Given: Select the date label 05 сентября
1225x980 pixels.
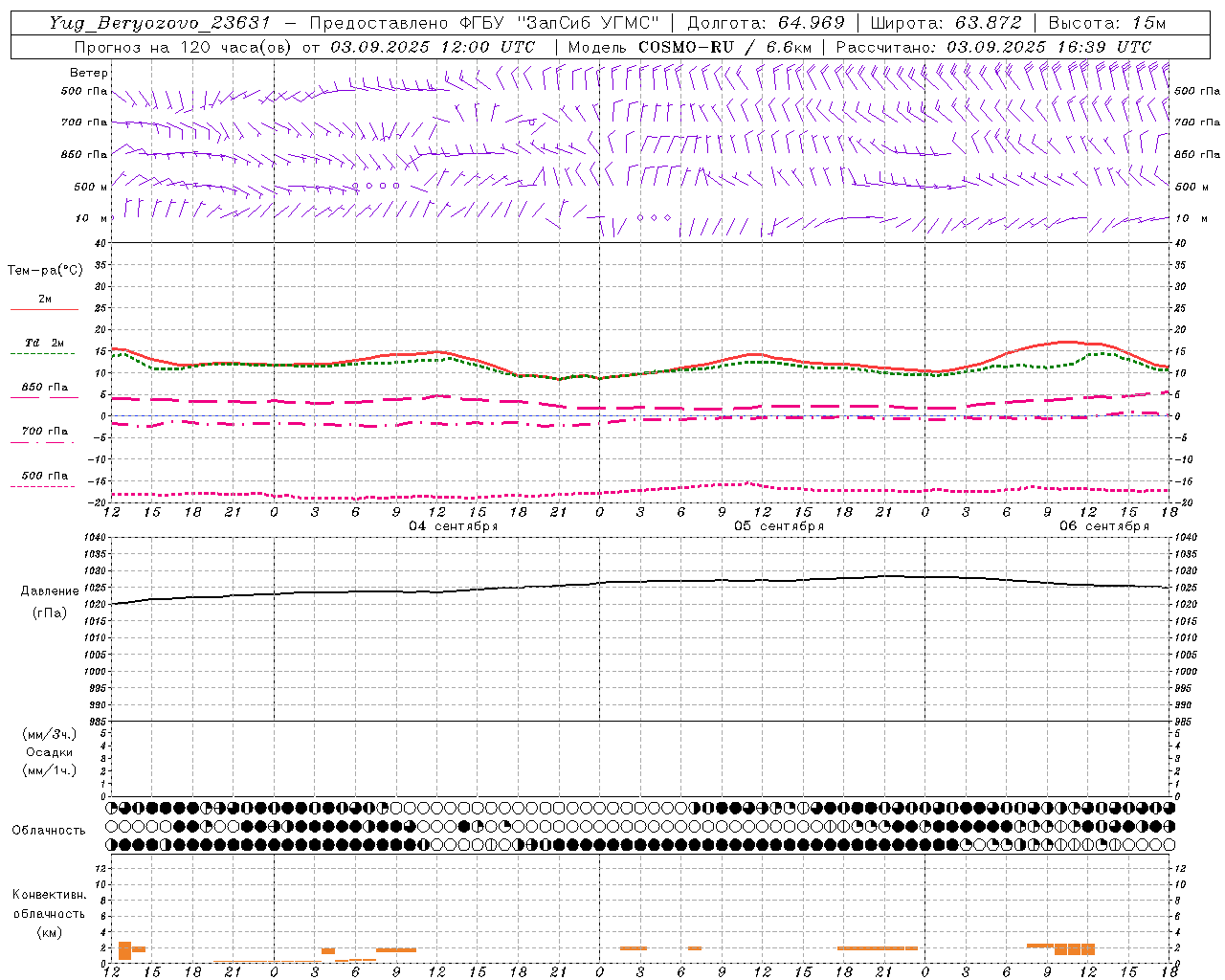Looking at the screenshot, I should tap(779, 526).
